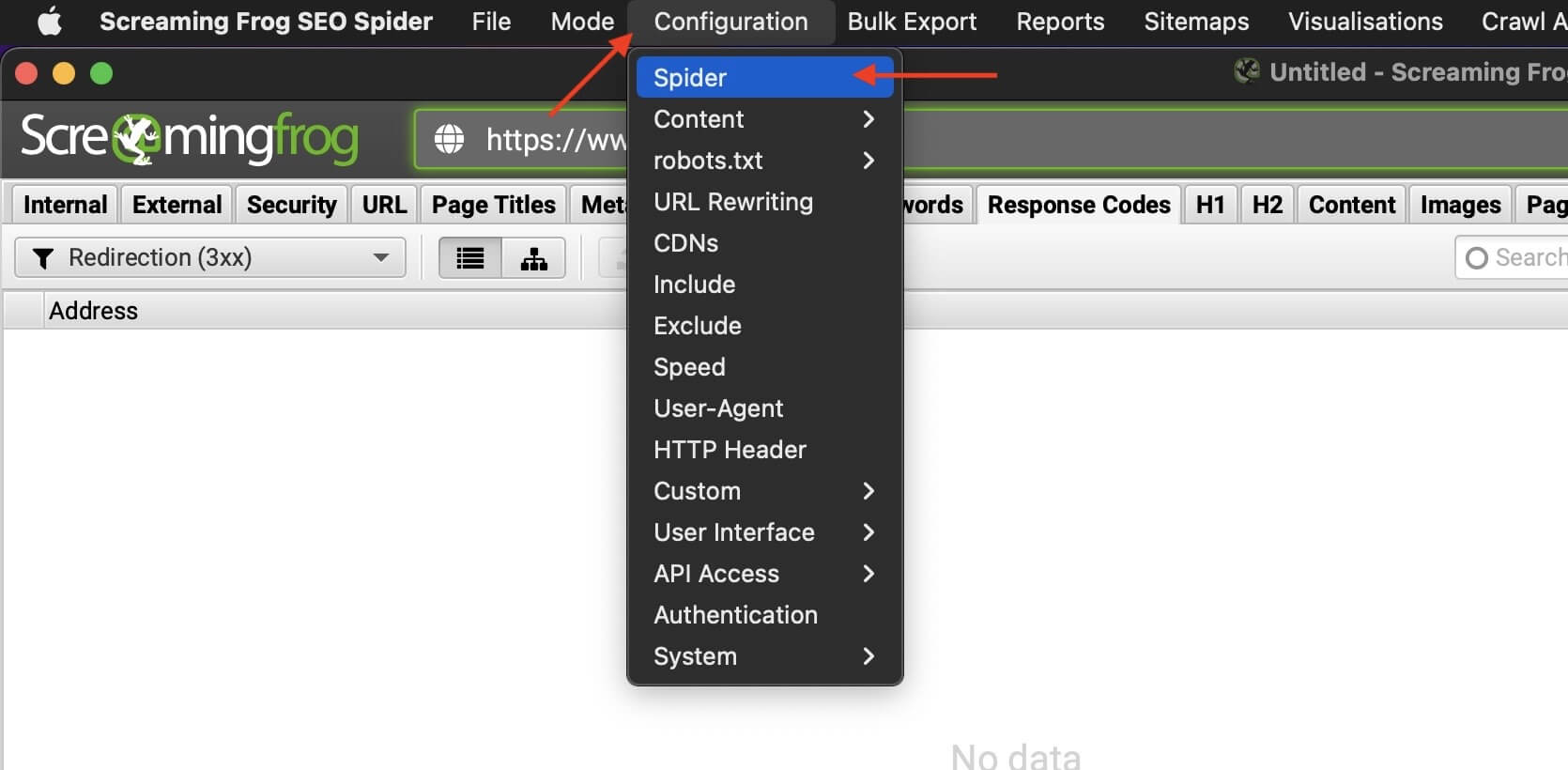
Task: Open the Redirection (3xx) filter dropdown
Action: pos(210,257)
